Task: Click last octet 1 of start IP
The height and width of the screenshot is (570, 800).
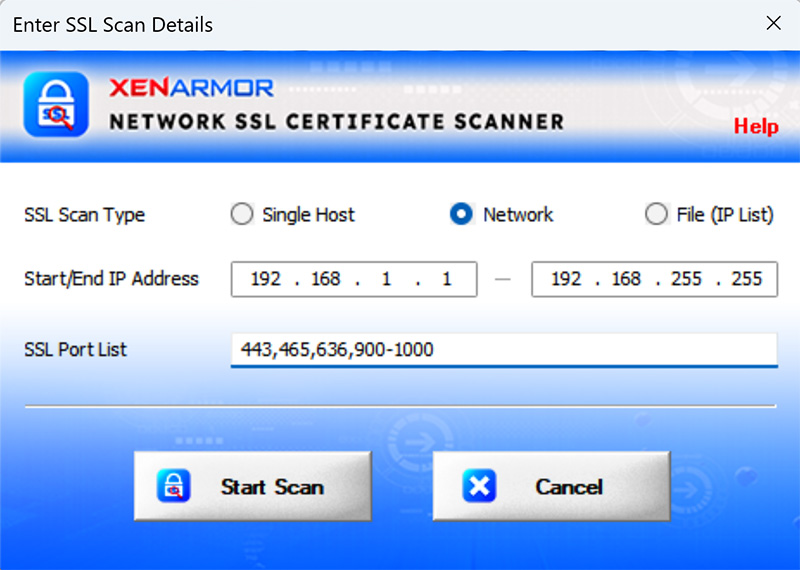Action: [x=446, y=279]
